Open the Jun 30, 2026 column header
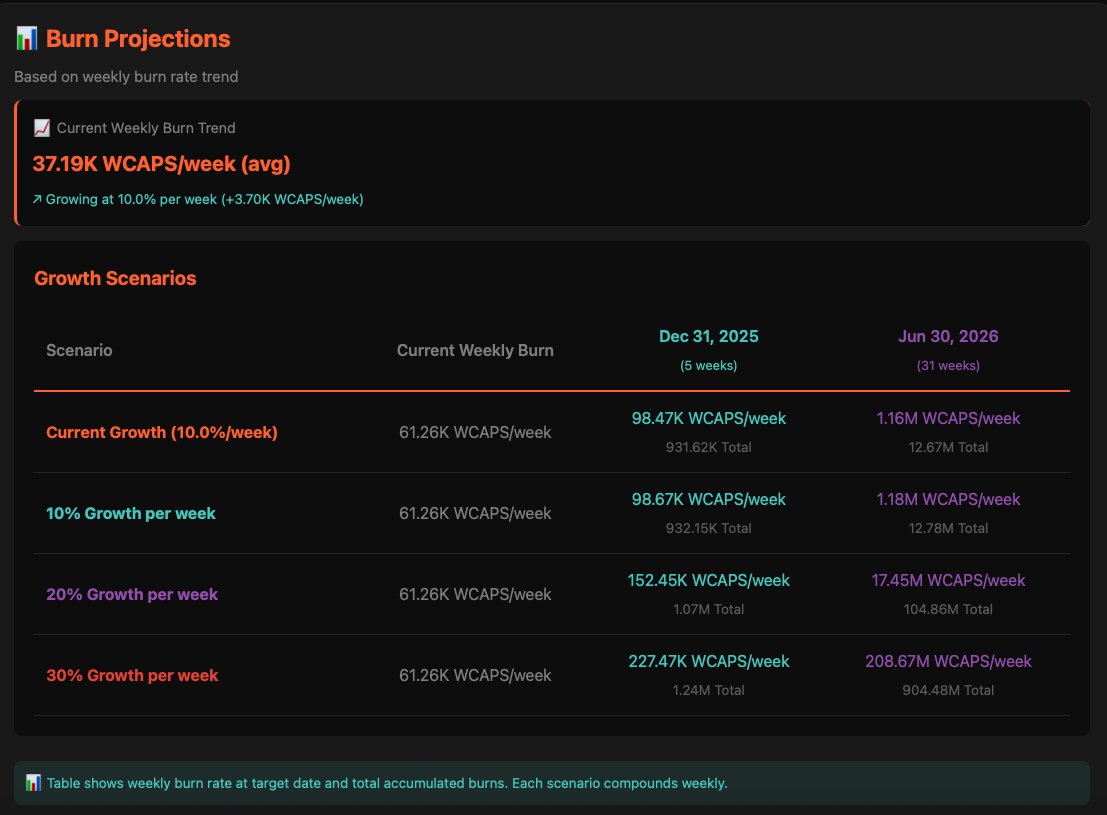1107x815 pixels. pyautogui.click(x=947, y=337)
